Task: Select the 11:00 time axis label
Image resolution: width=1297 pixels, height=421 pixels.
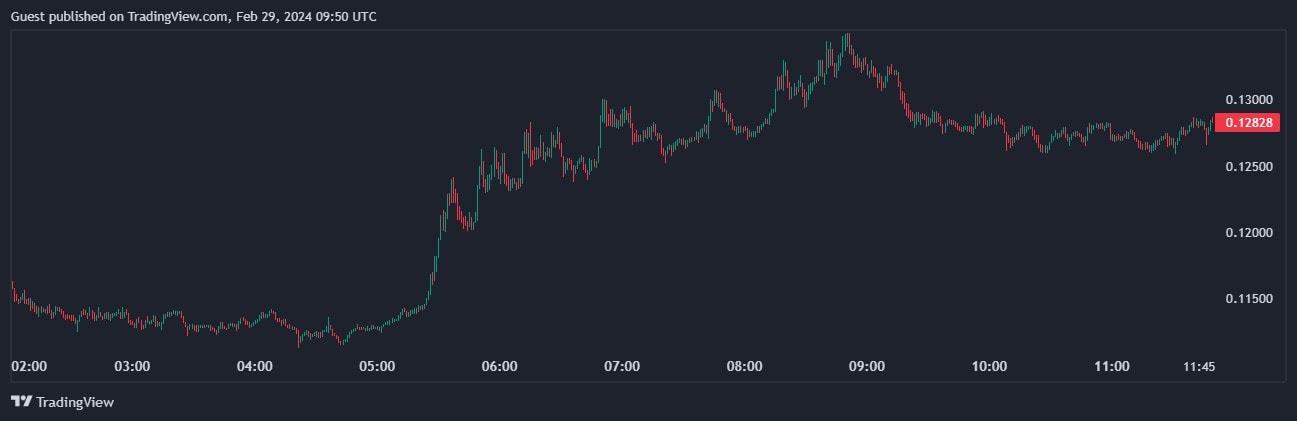Action: click(x=1112, y=367)
